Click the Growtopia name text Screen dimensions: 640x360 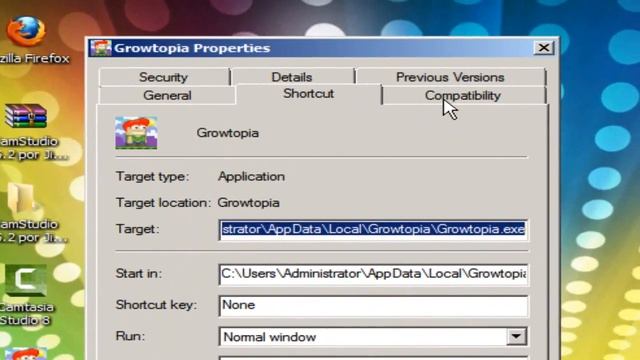pos(227,133)
